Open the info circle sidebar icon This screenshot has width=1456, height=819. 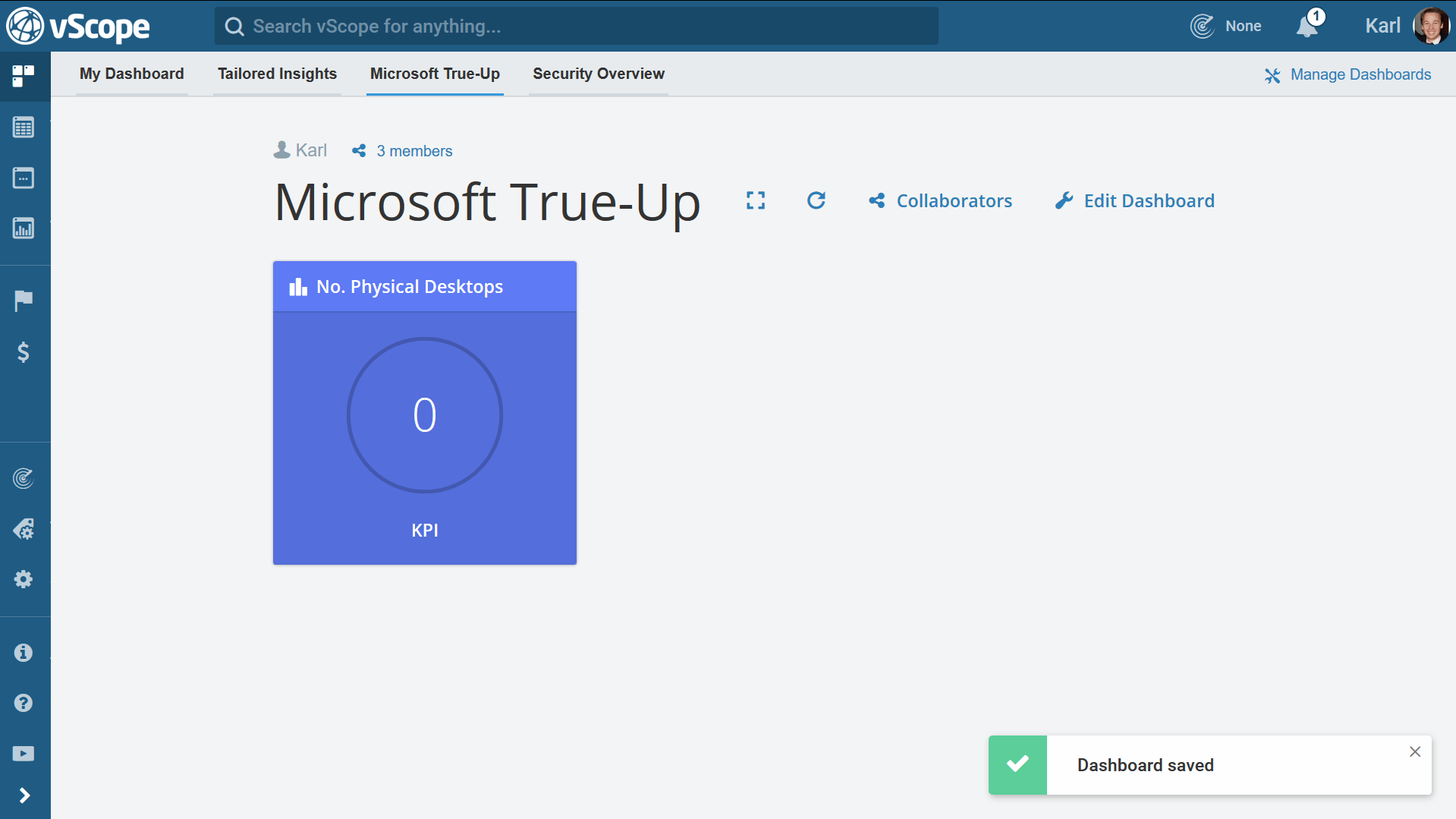click(24, 653)
